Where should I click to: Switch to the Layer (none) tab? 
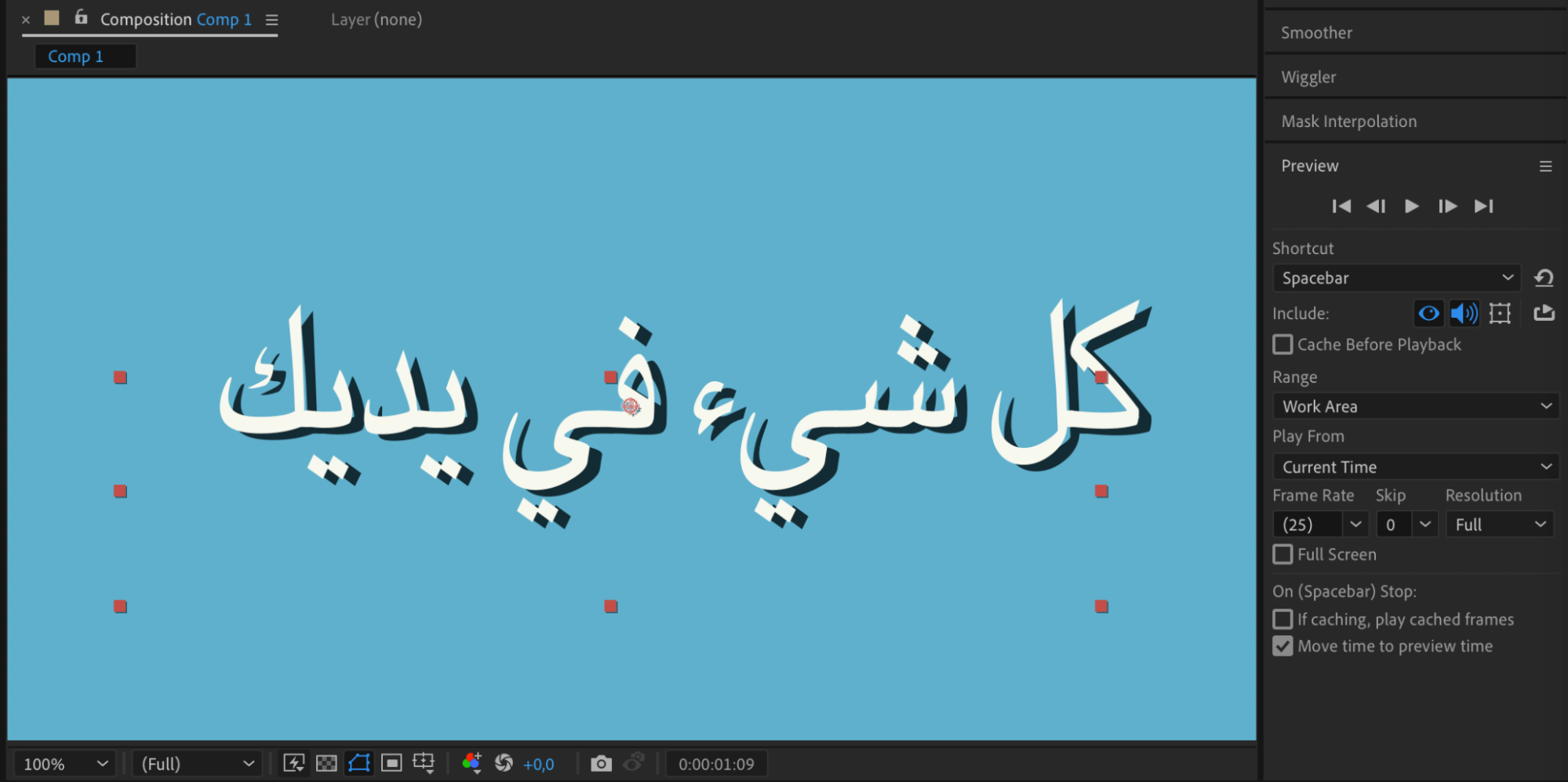pyautogui.click(x=377, y=20)
